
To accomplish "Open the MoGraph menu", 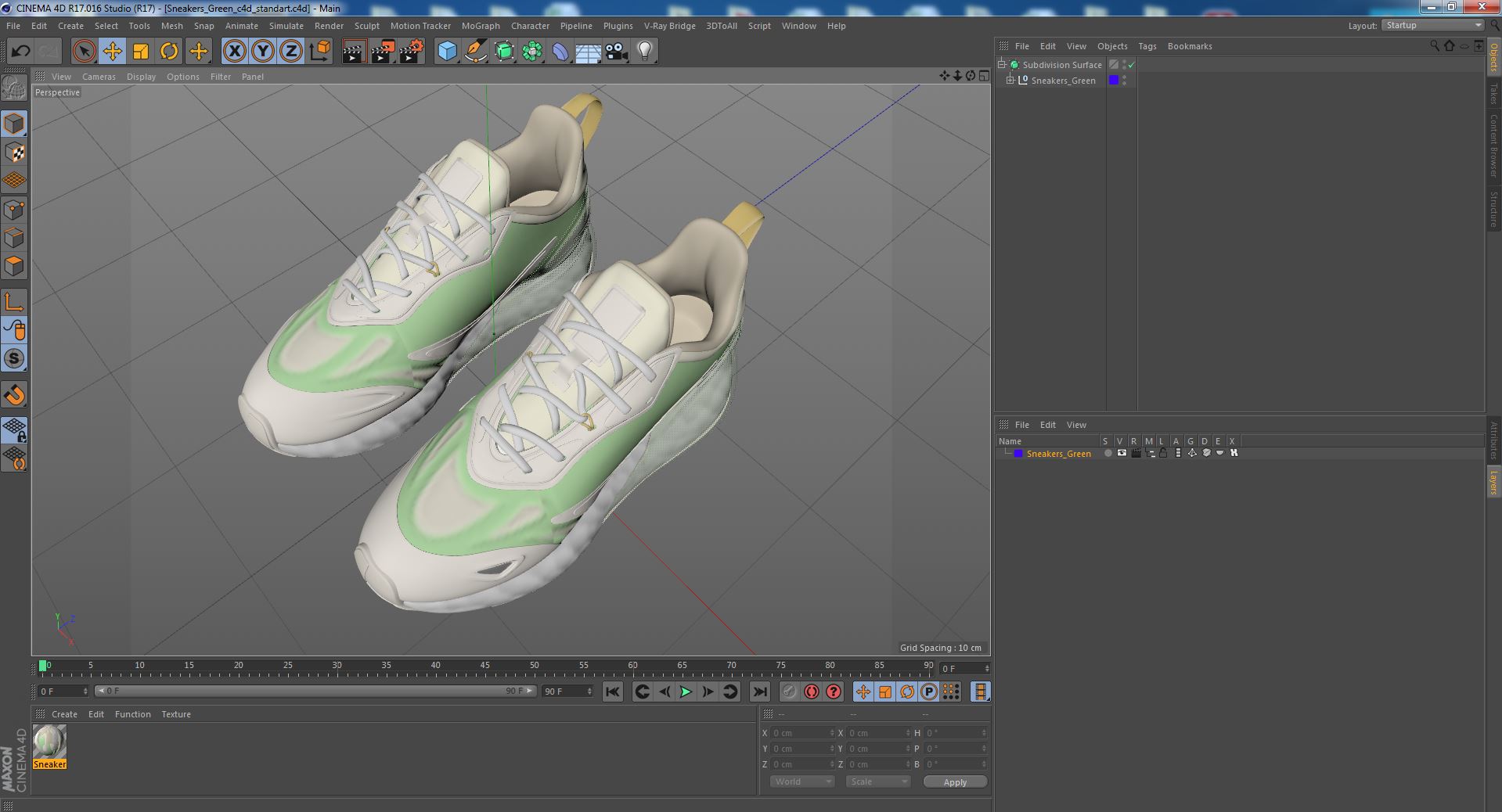I will point(481,26).
